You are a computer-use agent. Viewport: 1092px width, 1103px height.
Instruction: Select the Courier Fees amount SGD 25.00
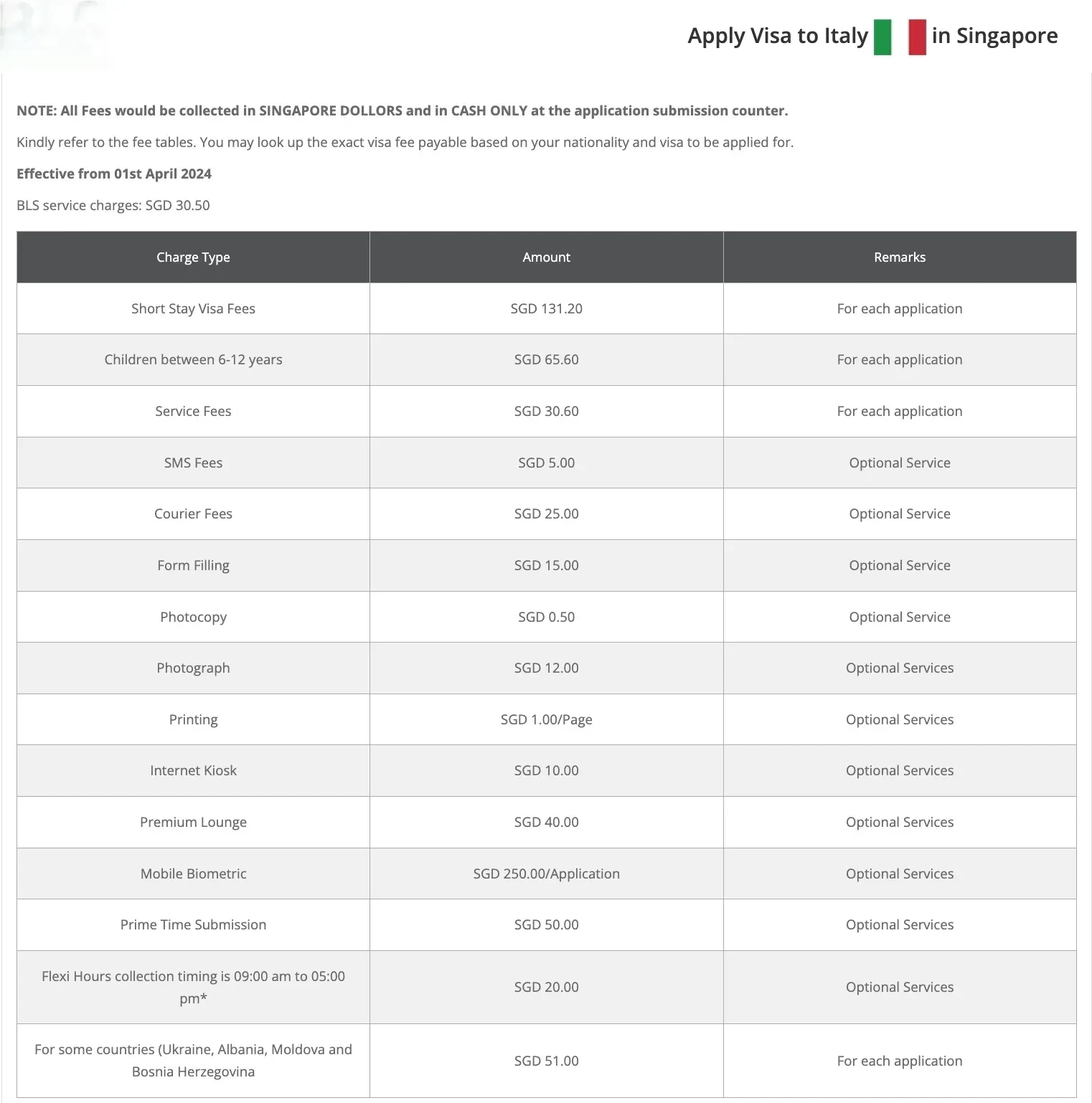[x=546, y=514]
